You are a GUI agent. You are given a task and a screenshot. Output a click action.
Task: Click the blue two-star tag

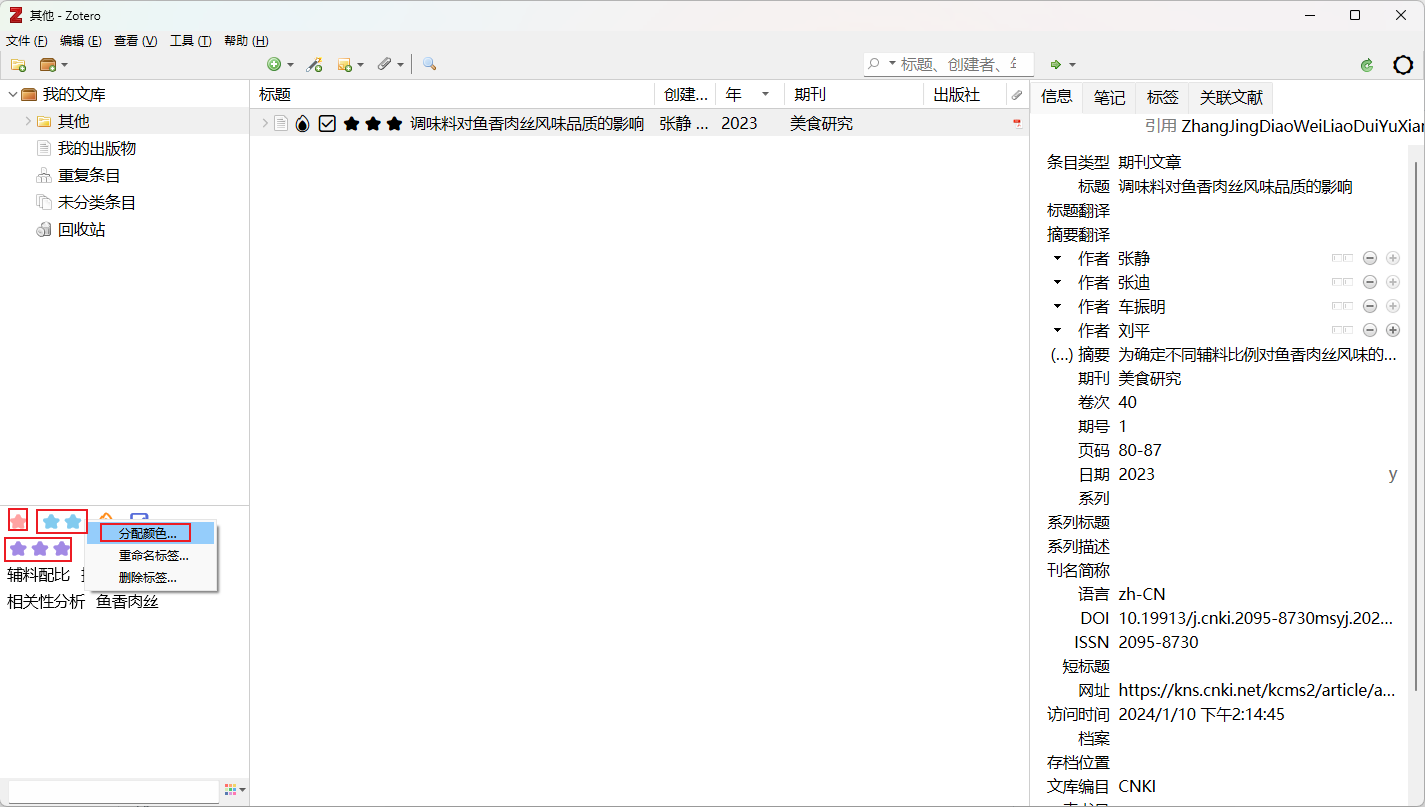pos(62,521)
